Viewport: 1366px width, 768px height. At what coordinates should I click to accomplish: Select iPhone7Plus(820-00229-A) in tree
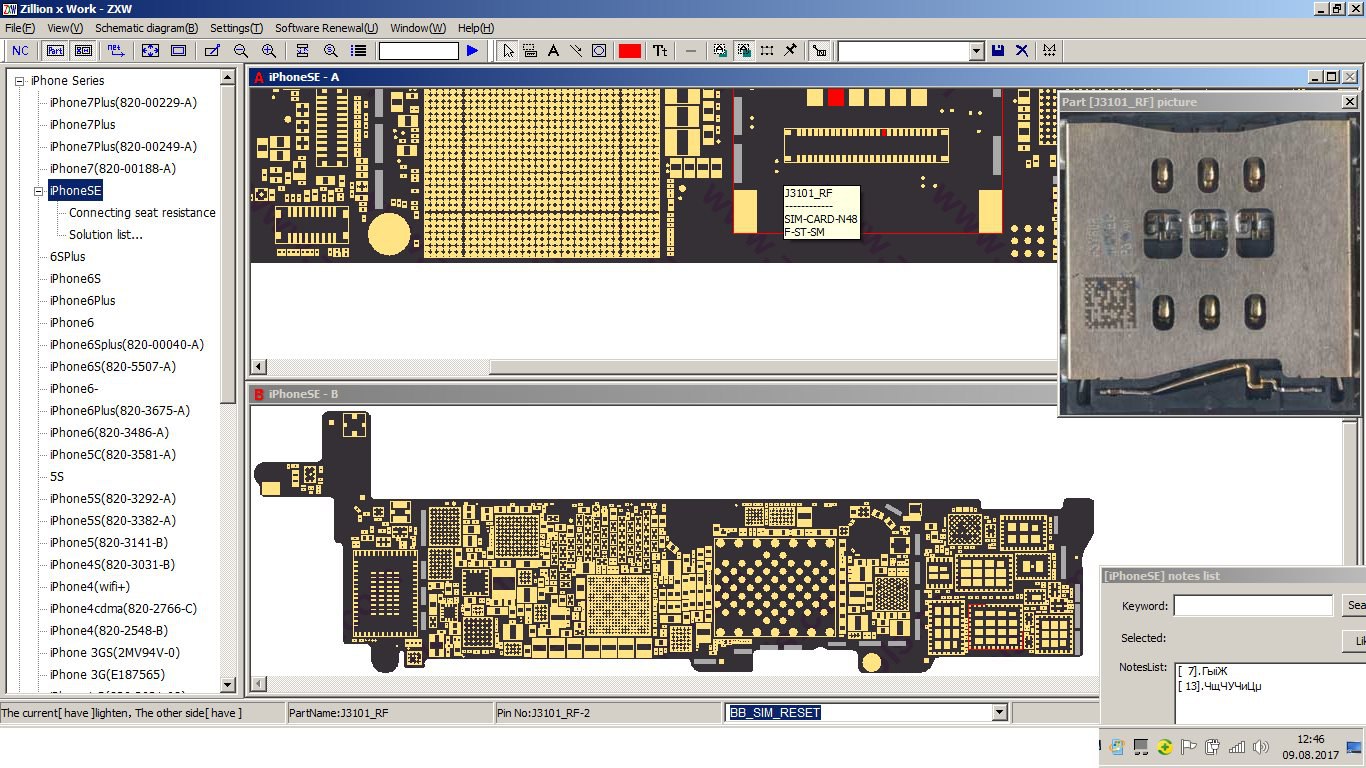(123, 103)
